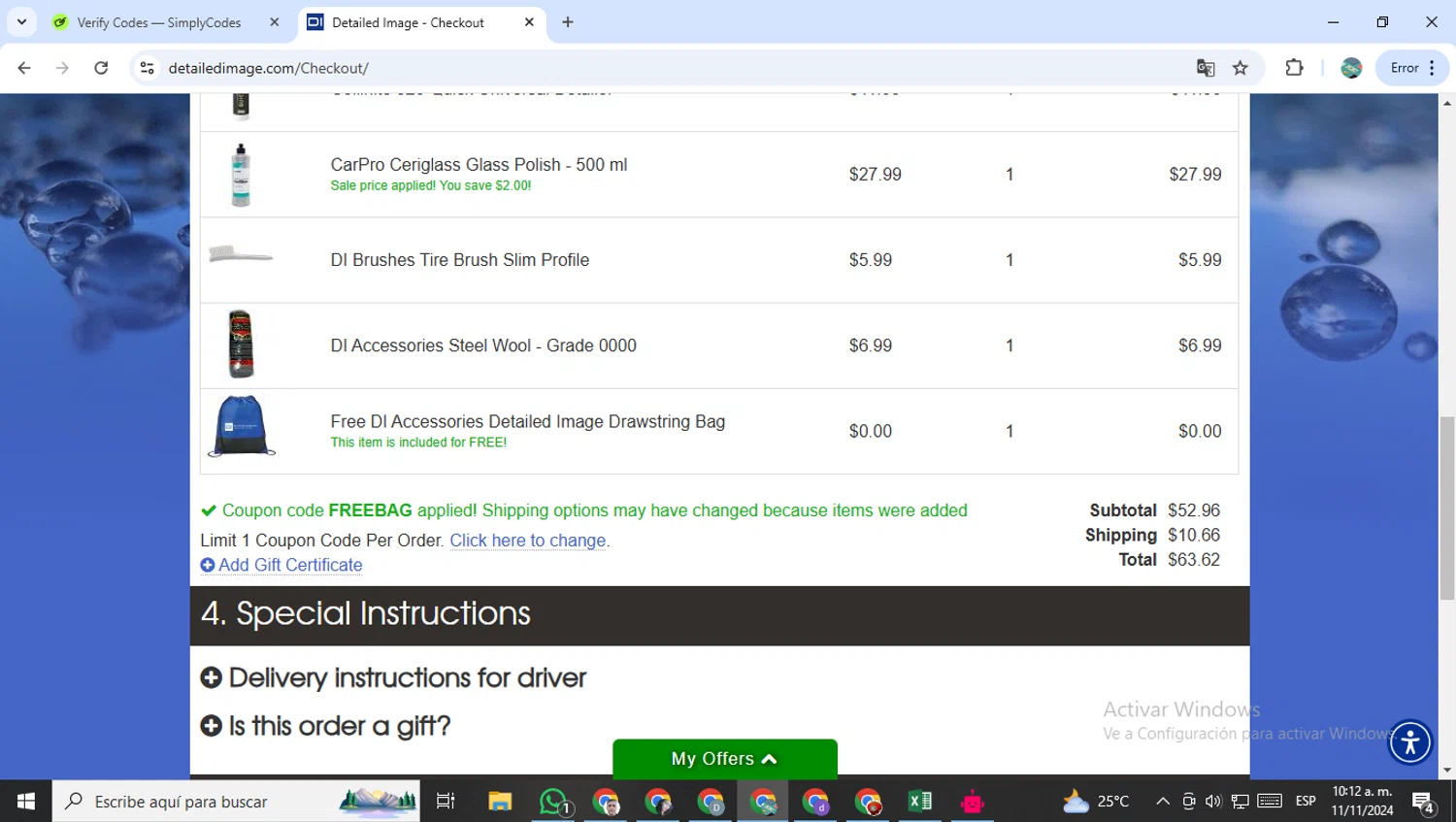
Task: Expand the 'Is this order a gift?' section
Action: coord(325,726)
